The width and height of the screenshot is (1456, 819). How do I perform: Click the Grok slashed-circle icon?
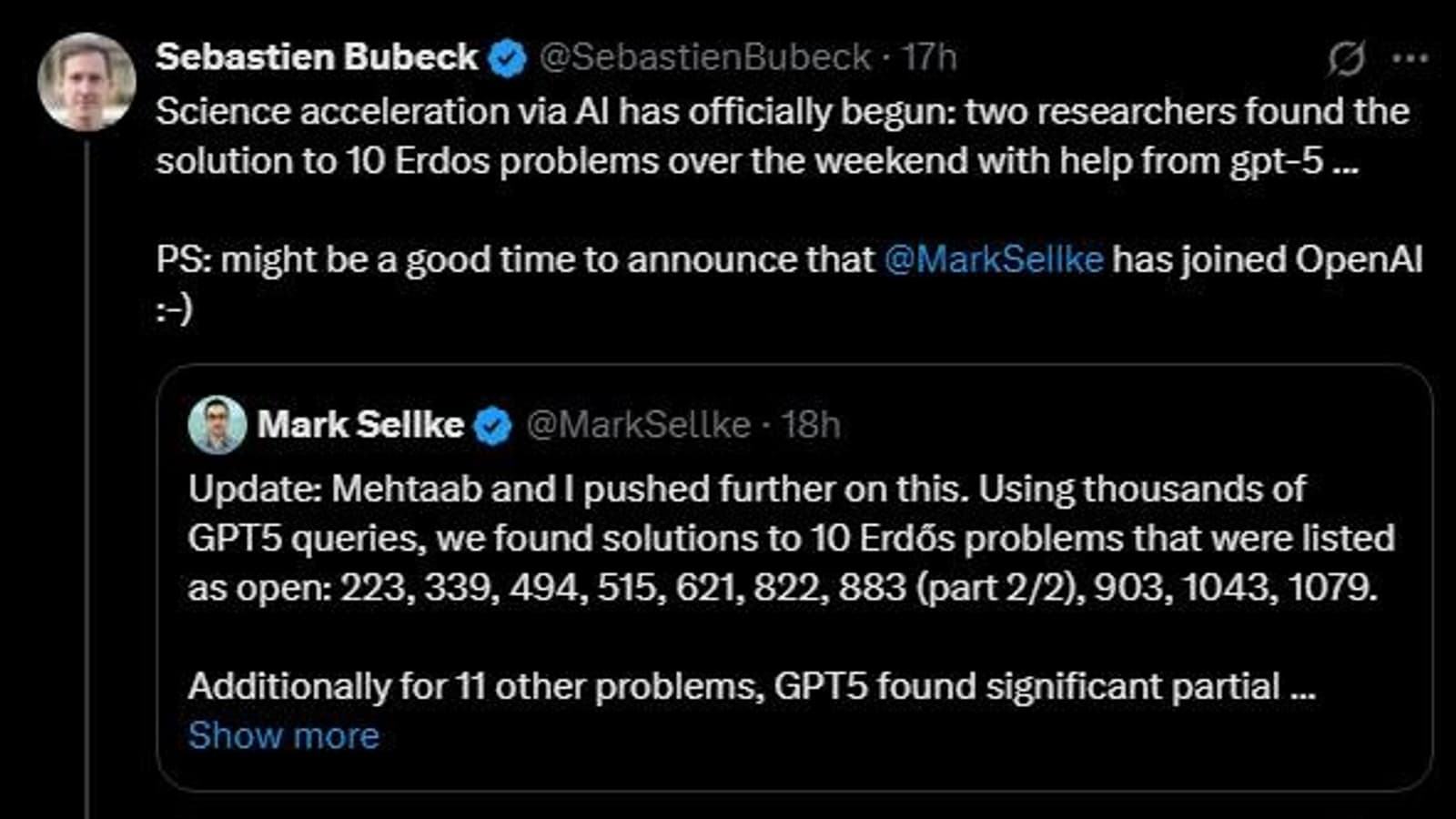point(1346,59)
